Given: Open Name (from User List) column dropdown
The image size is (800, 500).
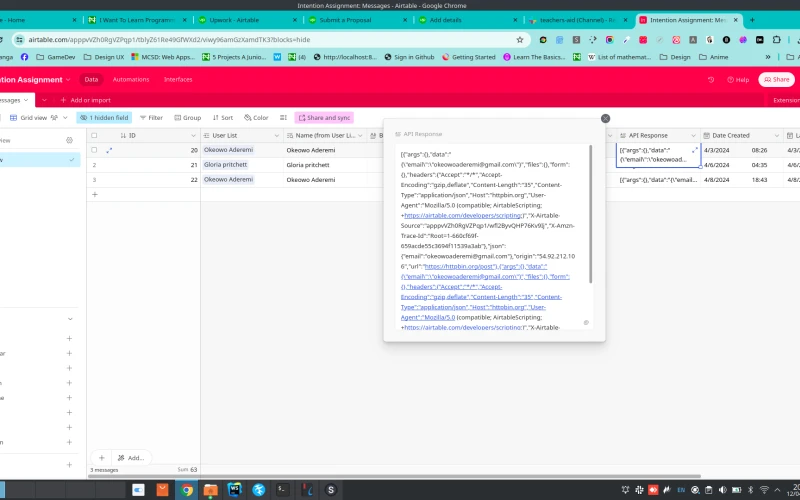Looking at the screenshot, I should tap(360, 136).
